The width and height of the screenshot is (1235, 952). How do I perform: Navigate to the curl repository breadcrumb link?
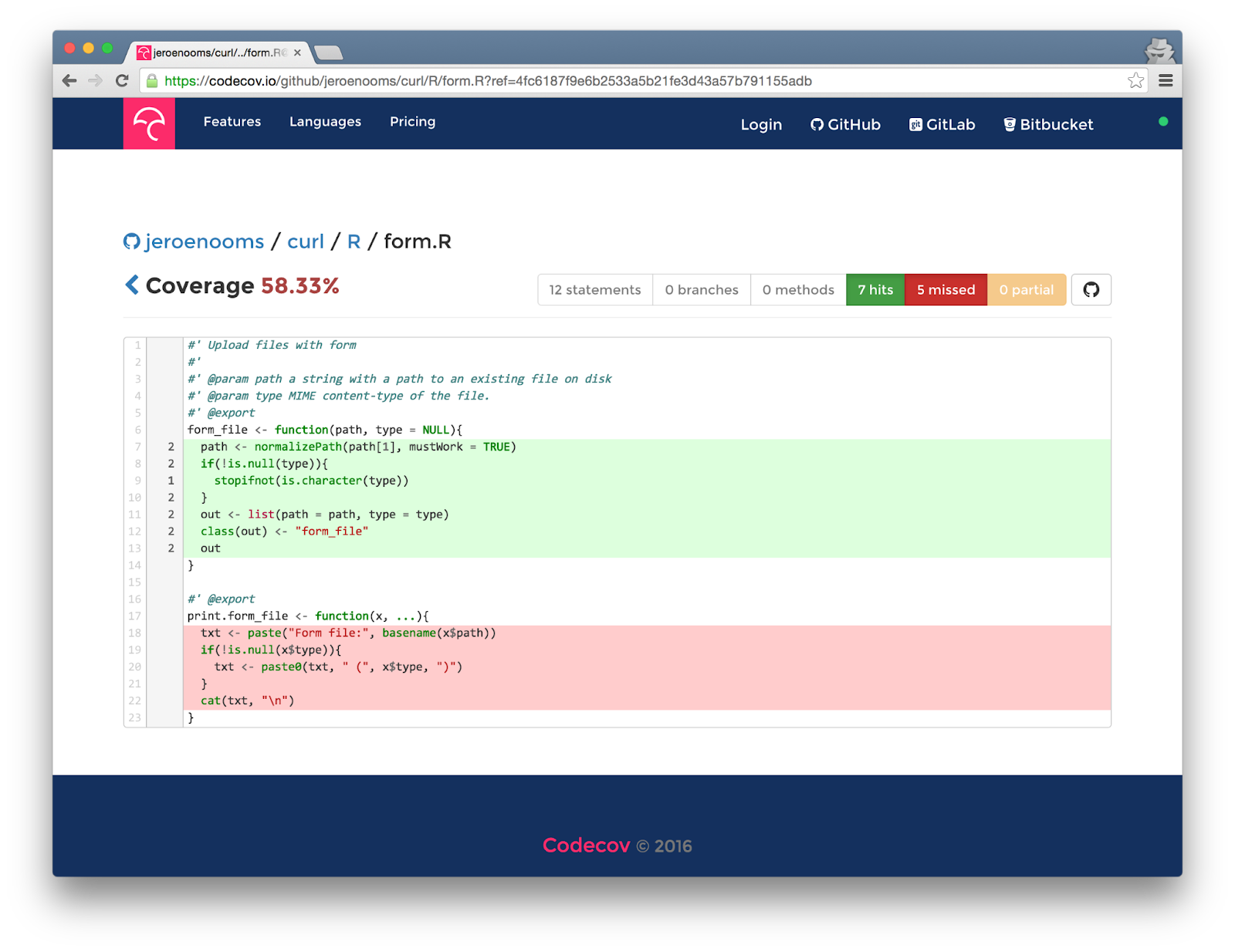click(305, 241)
